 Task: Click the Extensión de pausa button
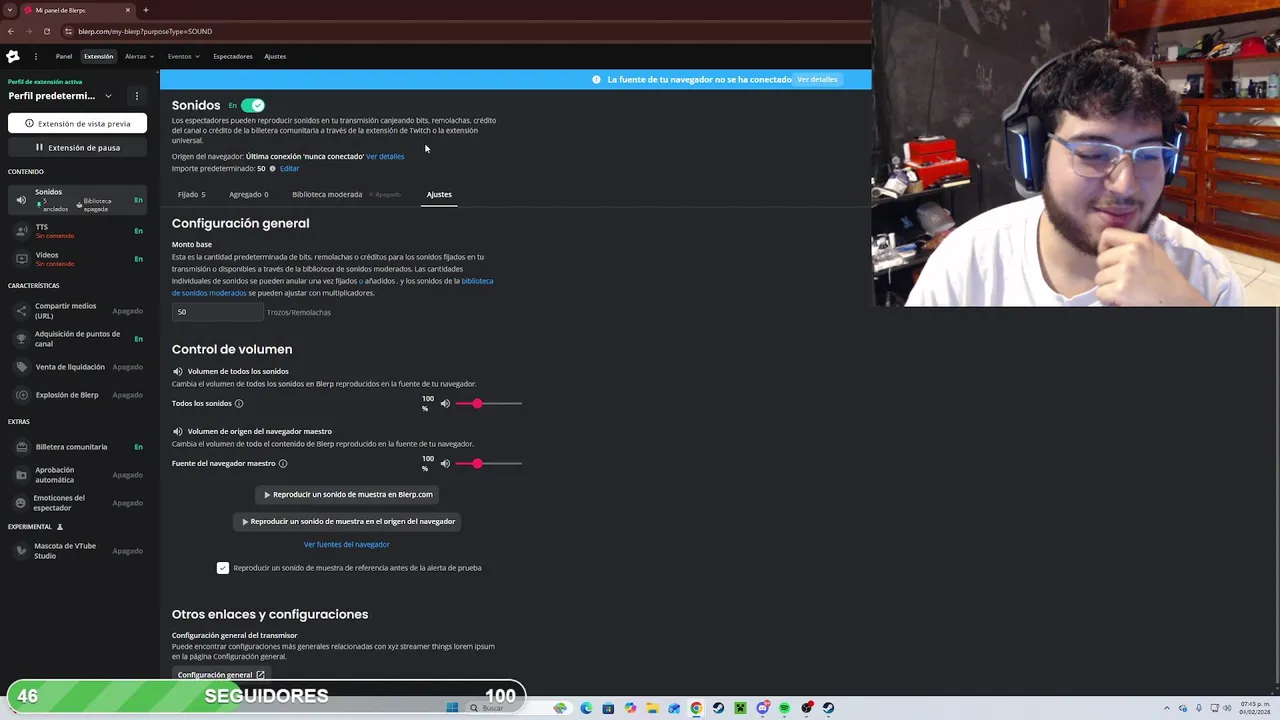[x=78, y=147]
